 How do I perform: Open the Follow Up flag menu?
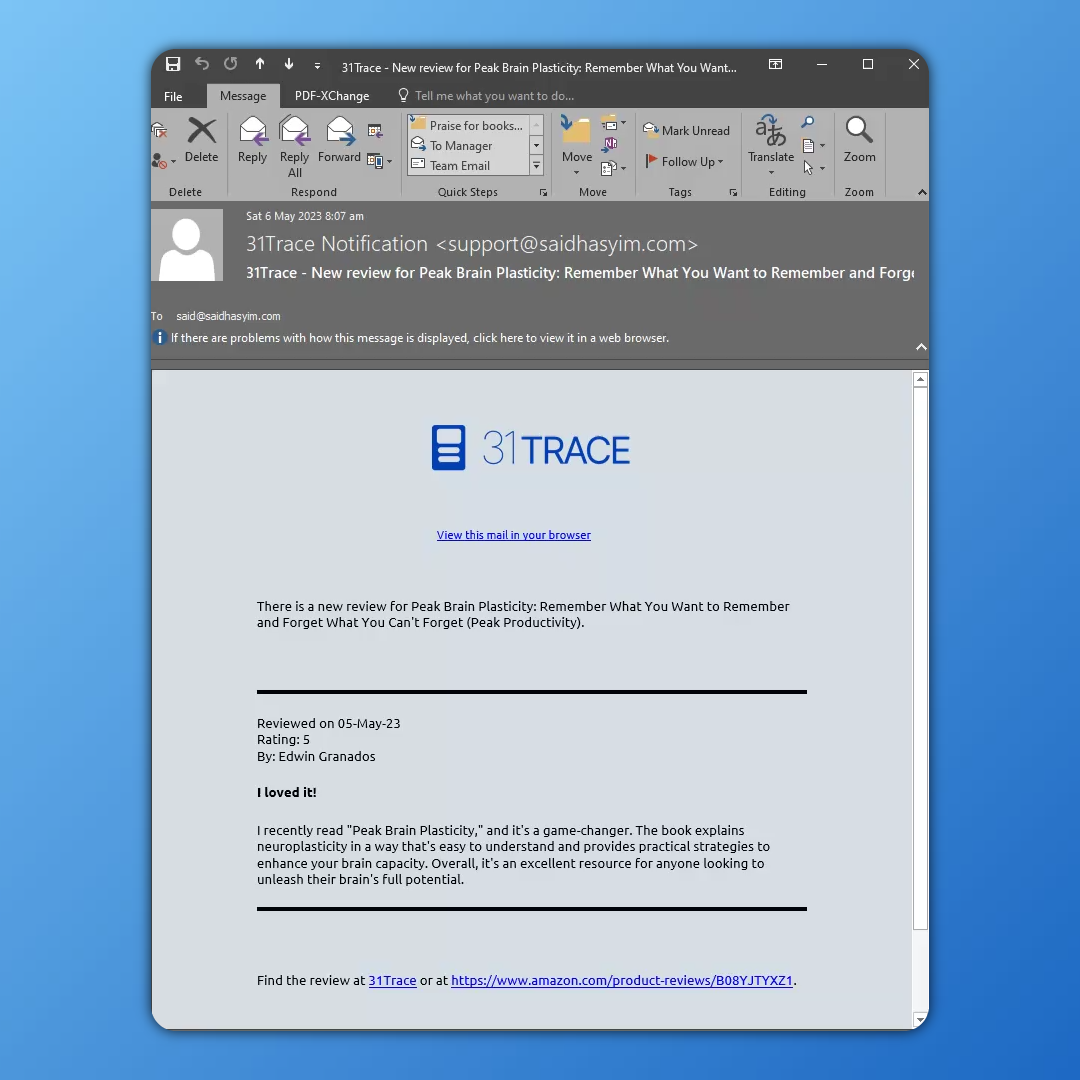coord(685,161)
